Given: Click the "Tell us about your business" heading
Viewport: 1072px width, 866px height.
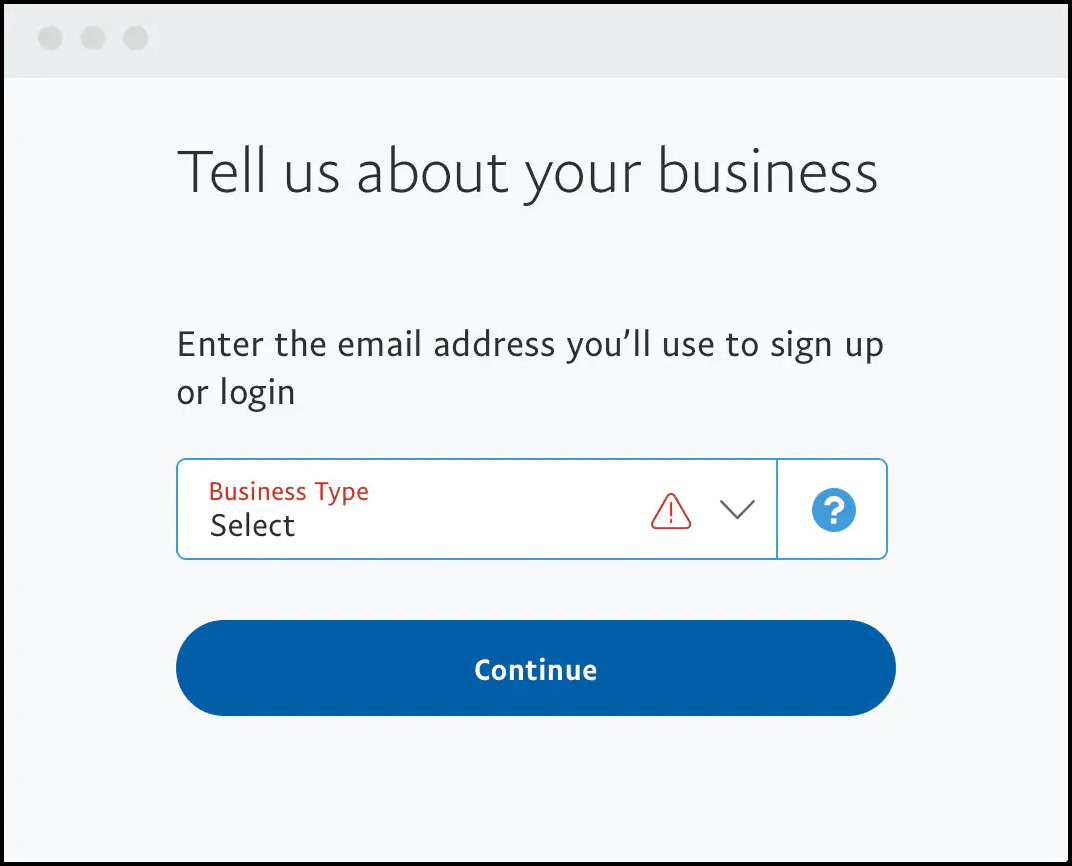Looking at the screenshot, I should tap(527, 174).
